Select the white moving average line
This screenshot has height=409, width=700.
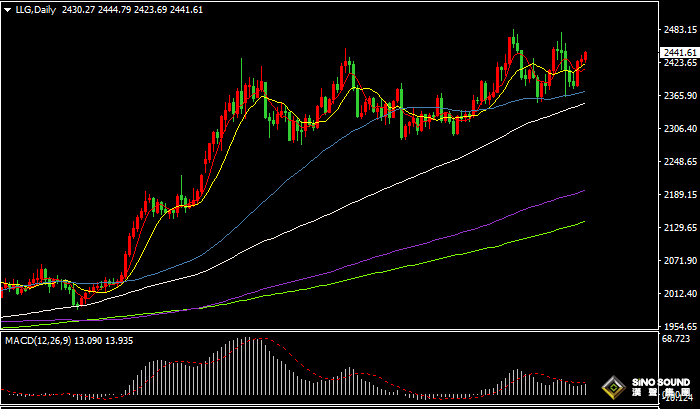pyautogui.click(x=400, y=179)
